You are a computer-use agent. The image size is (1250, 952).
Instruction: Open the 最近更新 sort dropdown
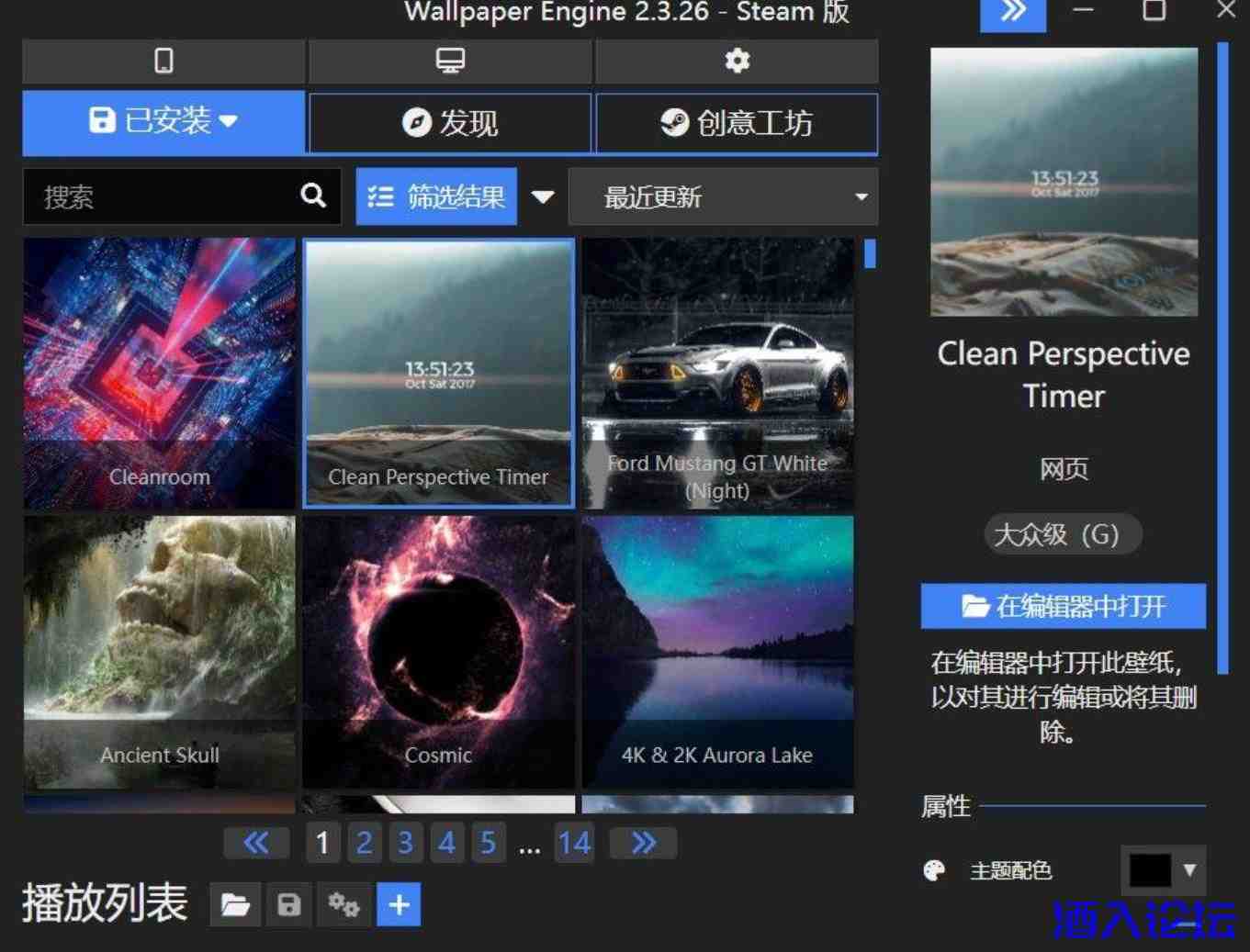723,196
